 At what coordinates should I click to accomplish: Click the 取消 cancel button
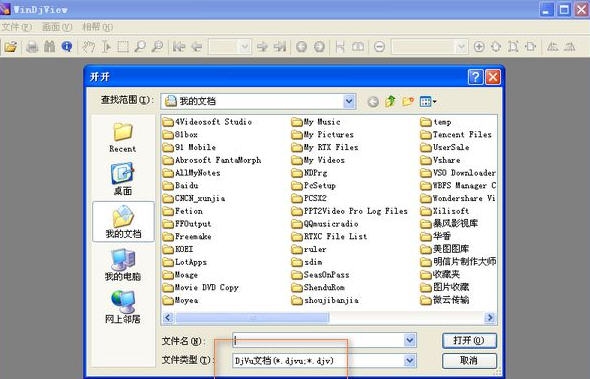coord(469,361)
